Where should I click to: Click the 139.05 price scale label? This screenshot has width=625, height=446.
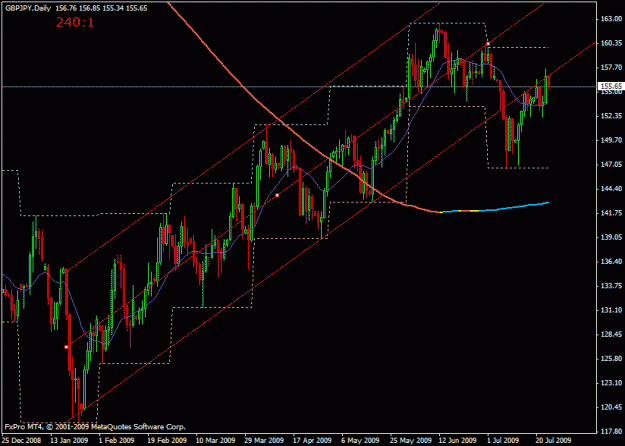click(x=611, y=237)
